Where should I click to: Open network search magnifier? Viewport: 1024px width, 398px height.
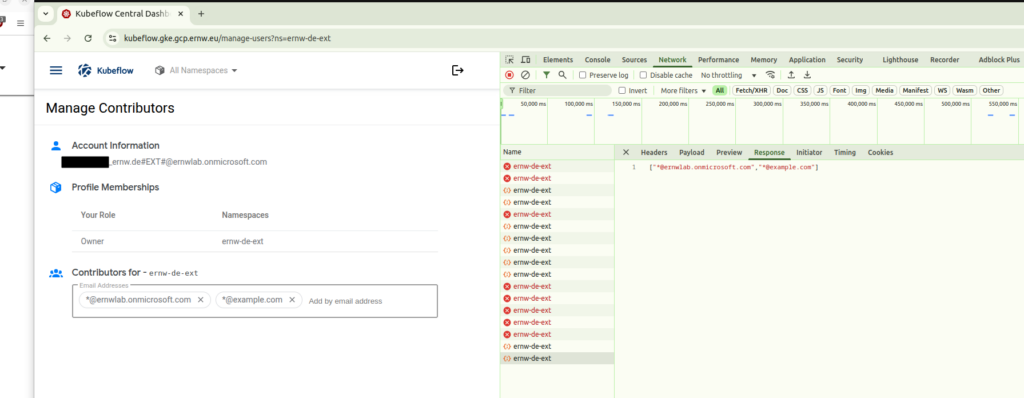pyautogui.click(x=562, y=75)
